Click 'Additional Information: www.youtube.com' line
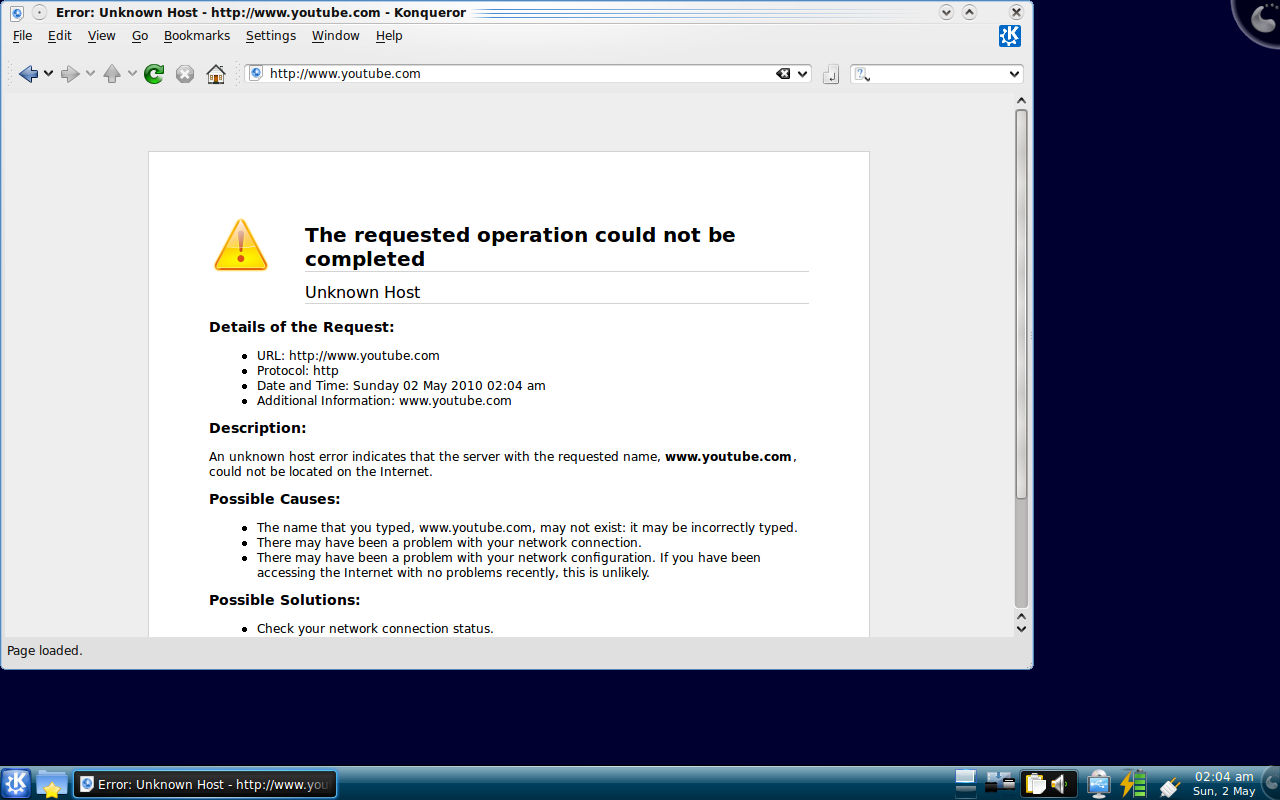This screenshot has height=800, width=1280. [x=384, y=400]
